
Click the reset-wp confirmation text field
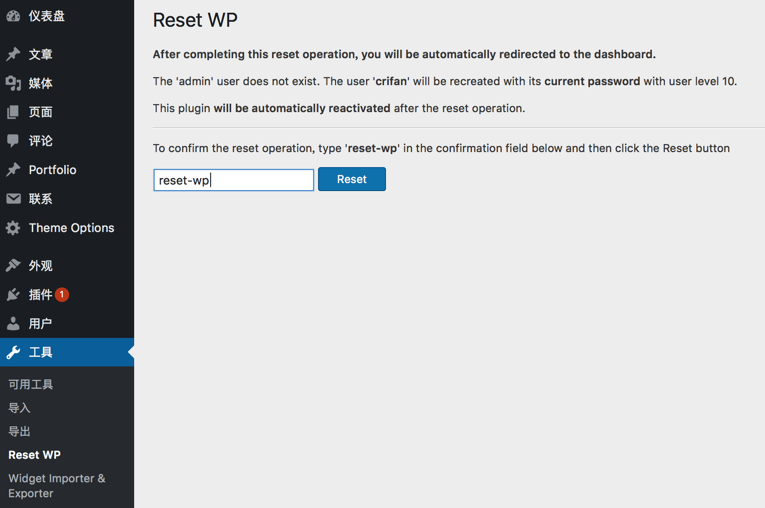234,180
